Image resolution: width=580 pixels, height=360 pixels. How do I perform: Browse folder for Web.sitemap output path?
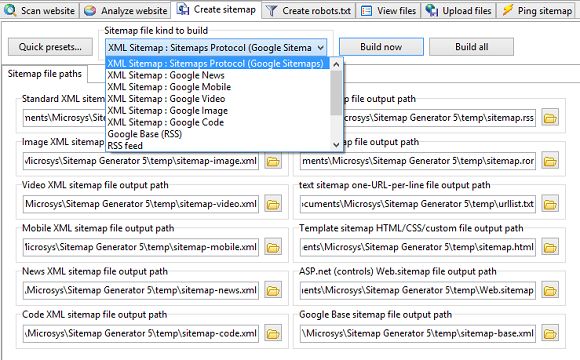pos(550,290)
